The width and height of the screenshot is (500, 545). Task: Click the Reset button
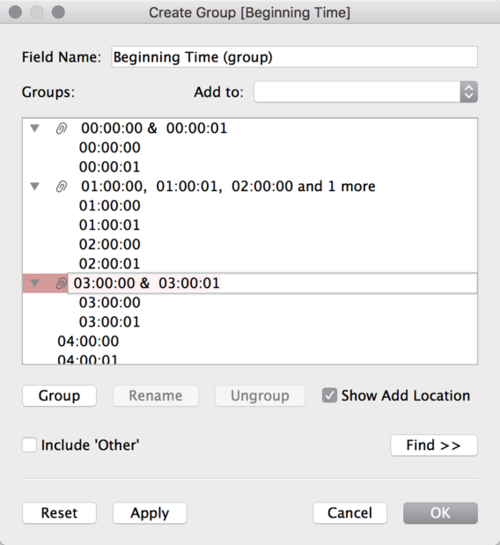(x=59, y=513)
